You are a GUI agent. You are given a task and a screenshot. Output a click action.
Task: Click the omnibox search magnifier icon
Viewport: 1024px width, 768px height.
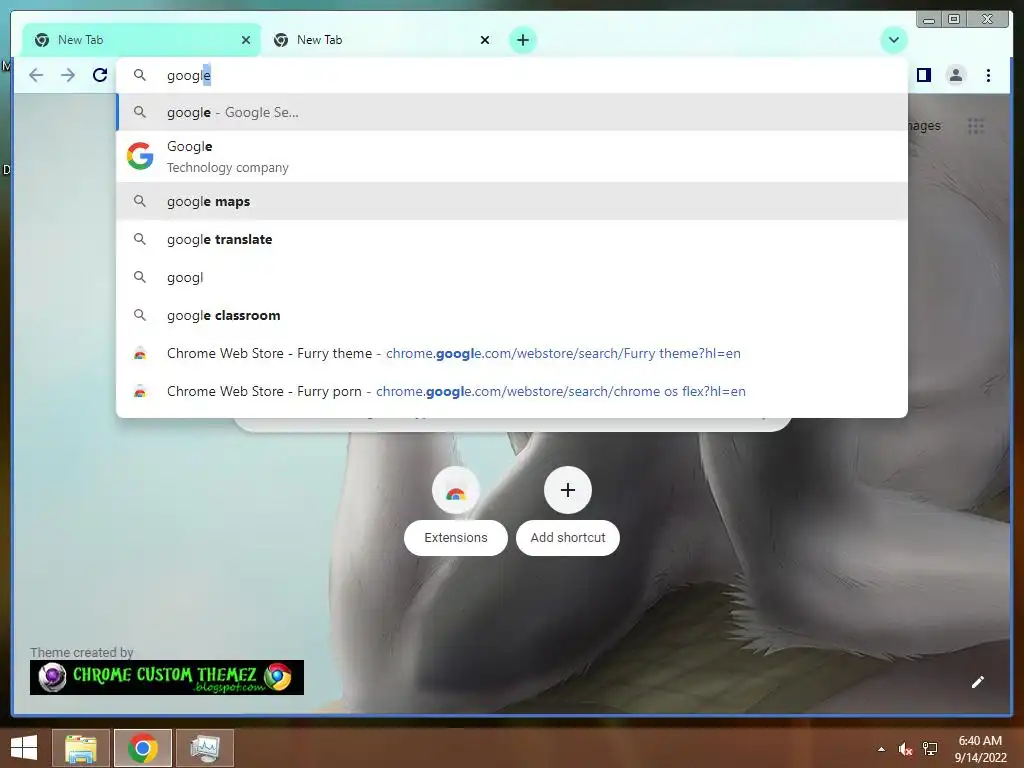tap(140, 75)
